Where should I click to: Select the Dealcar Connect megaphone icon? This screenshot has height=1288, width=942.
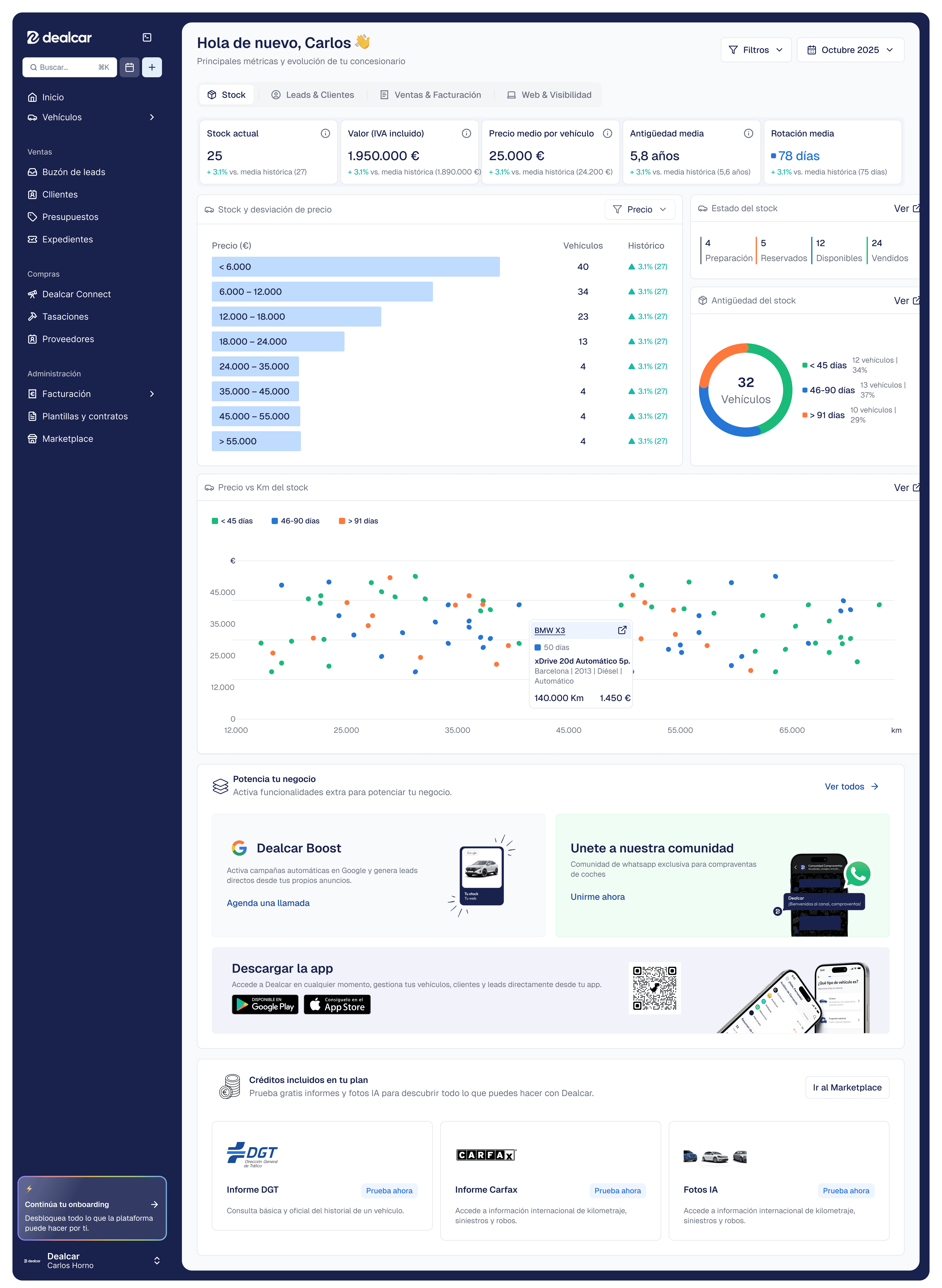pos(33,294)
